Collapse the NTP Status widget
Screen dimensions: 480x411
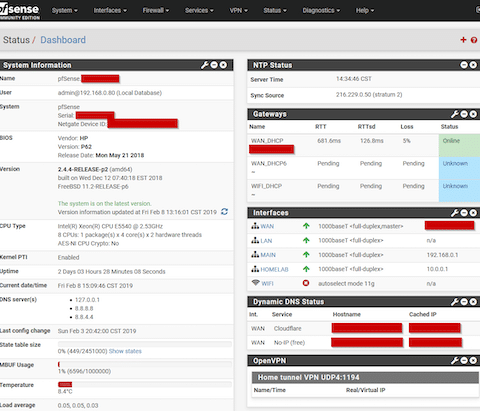pos(464,65)
